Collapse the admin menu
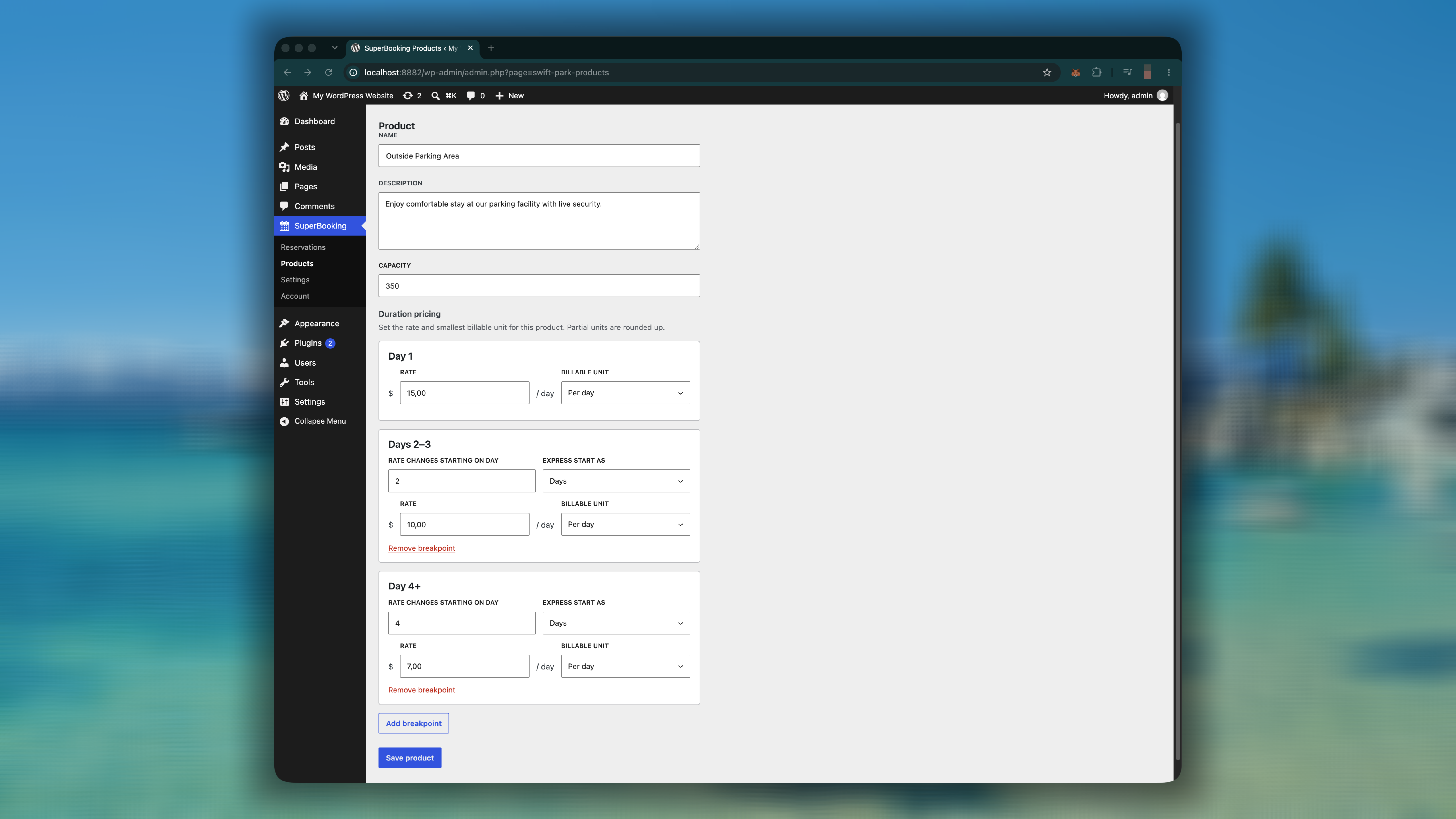This screenshot has width=1456, height=819. 320,421
